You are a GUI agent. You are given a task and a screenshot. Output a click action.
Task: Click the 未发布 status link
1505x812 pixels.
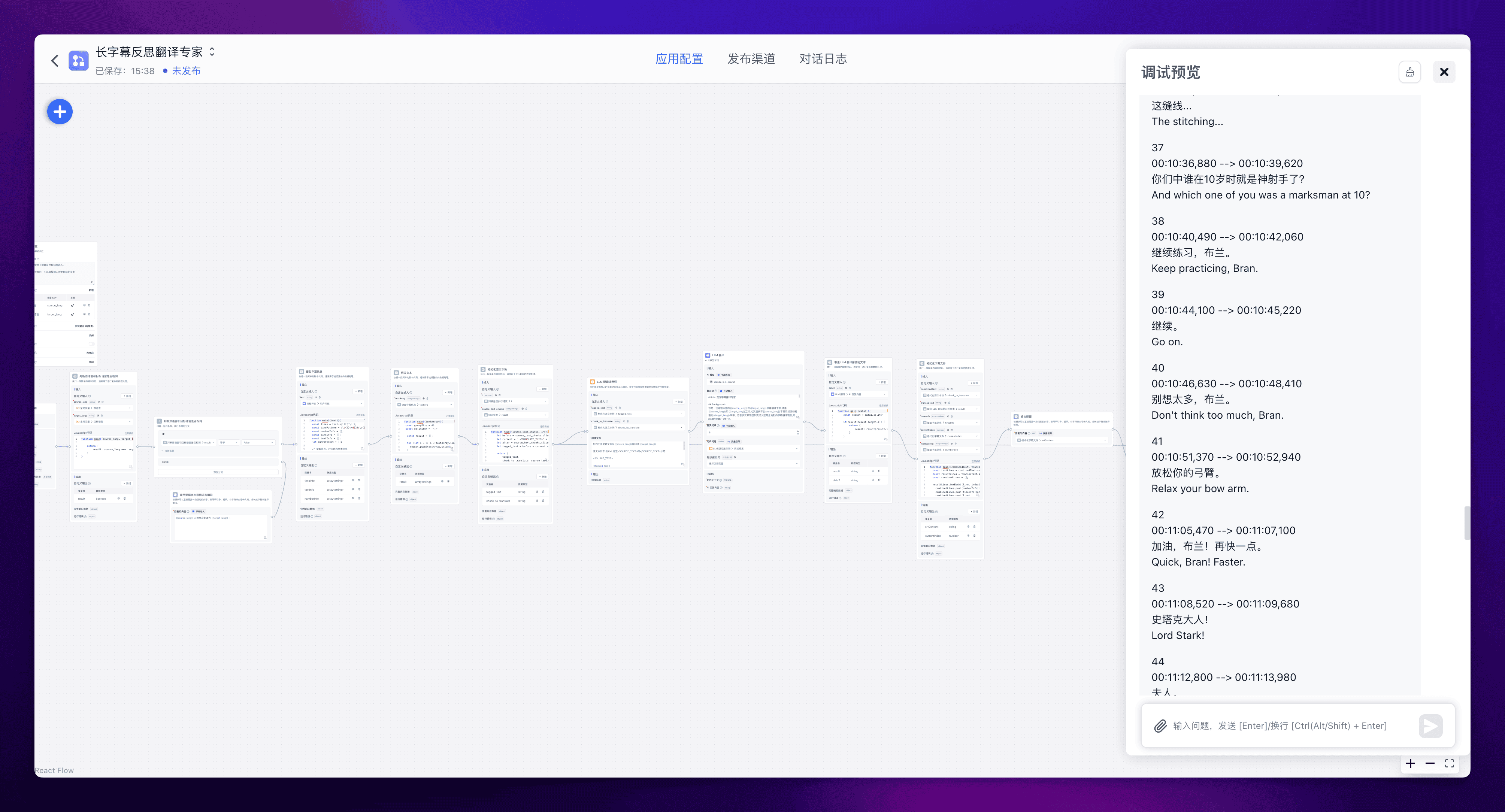186,71
